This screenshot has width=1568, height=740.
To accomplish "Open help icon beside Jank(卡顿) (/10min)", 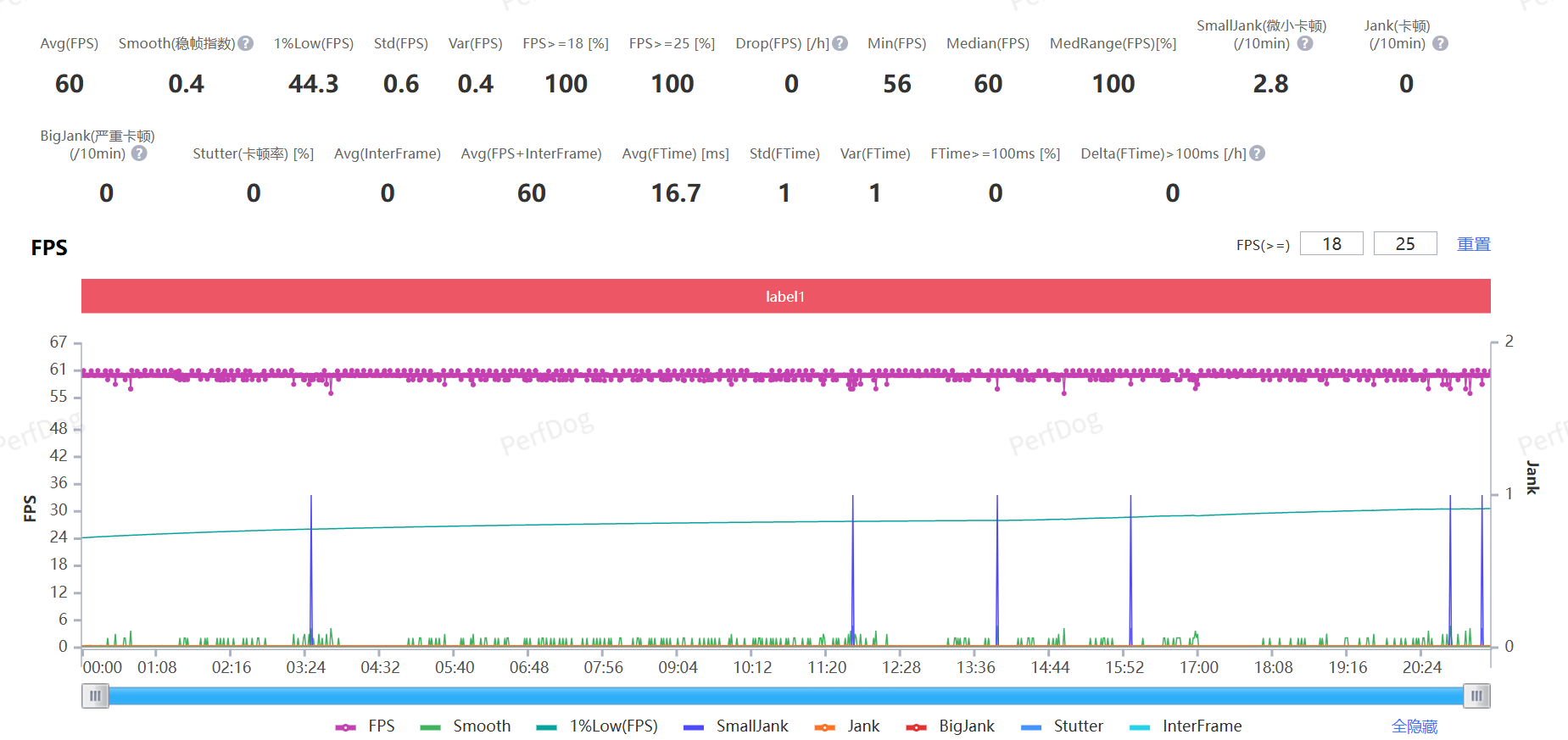I will click(1441, 43).
